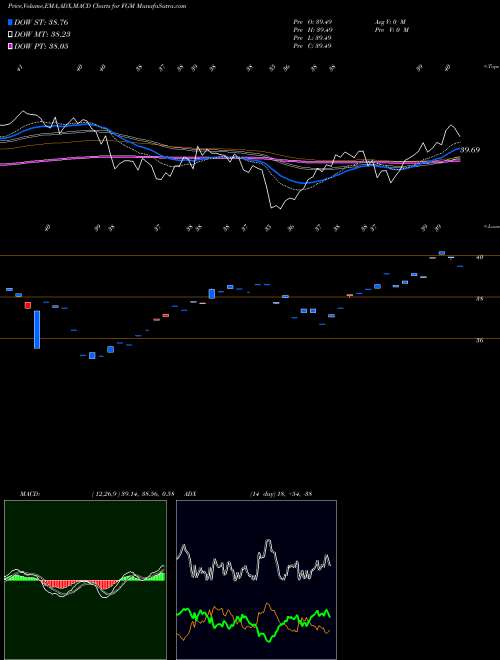Click the 'Pre H: 39.49' high value

[x=313, y=30]
